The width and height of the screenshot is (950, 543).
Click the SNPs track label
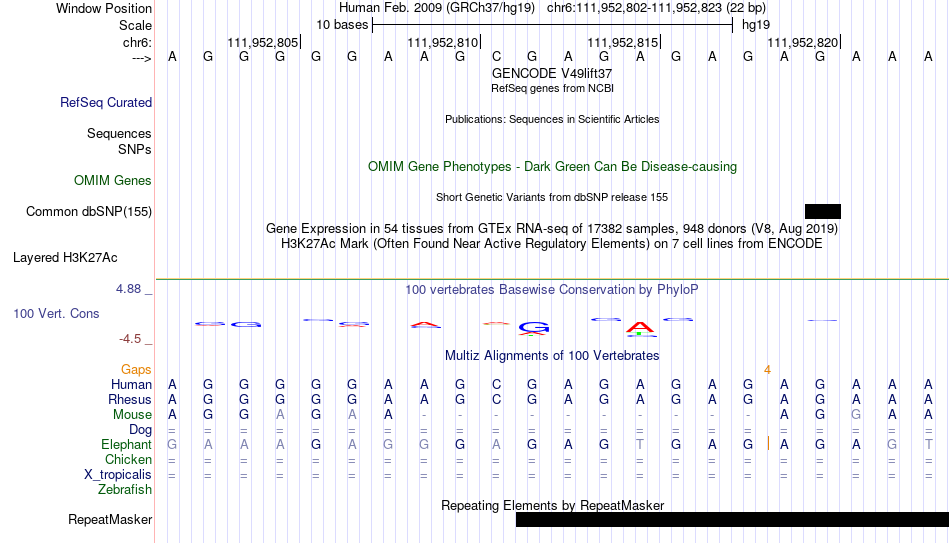pos(135,149)
